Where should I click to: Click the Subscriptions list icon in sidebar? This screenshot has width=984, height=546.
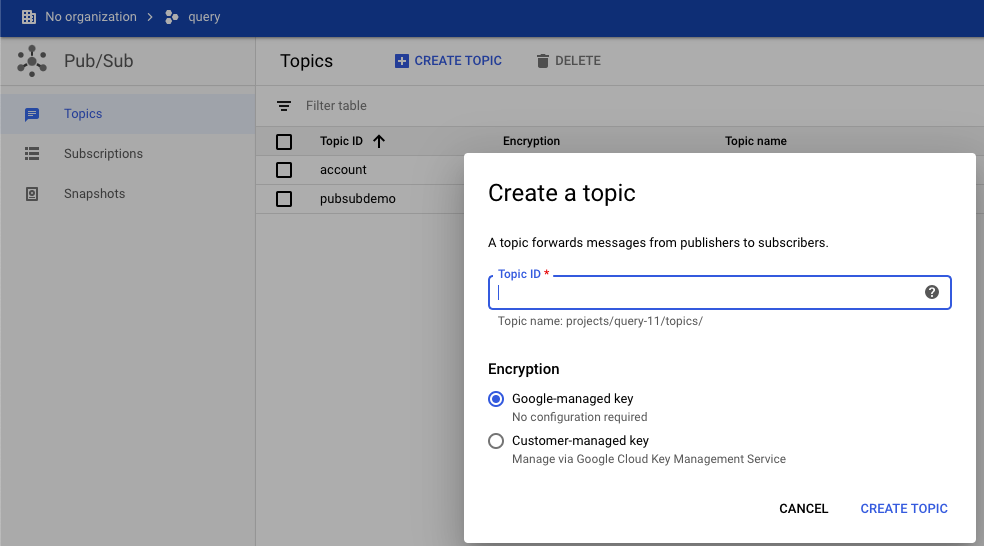click(x=32, y=154)
